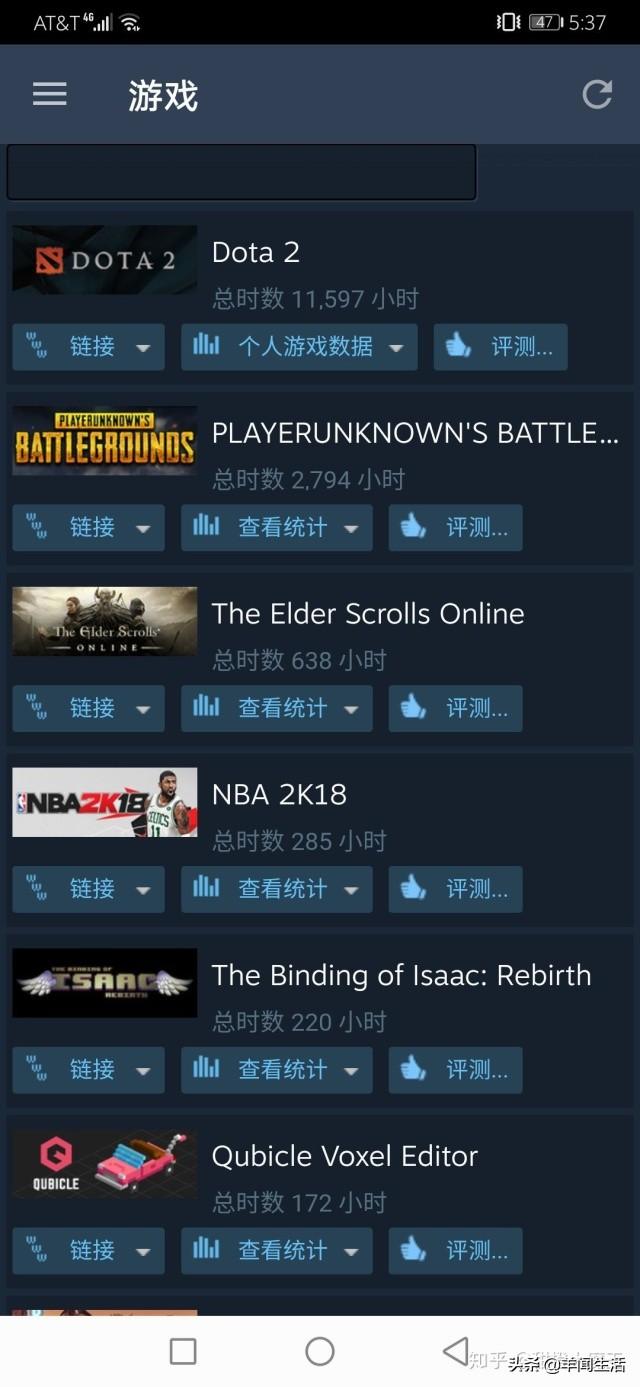640x1387 pixels.
Task: Expand the 链接 dropdown for Dota 2
Action: [143, 348]
